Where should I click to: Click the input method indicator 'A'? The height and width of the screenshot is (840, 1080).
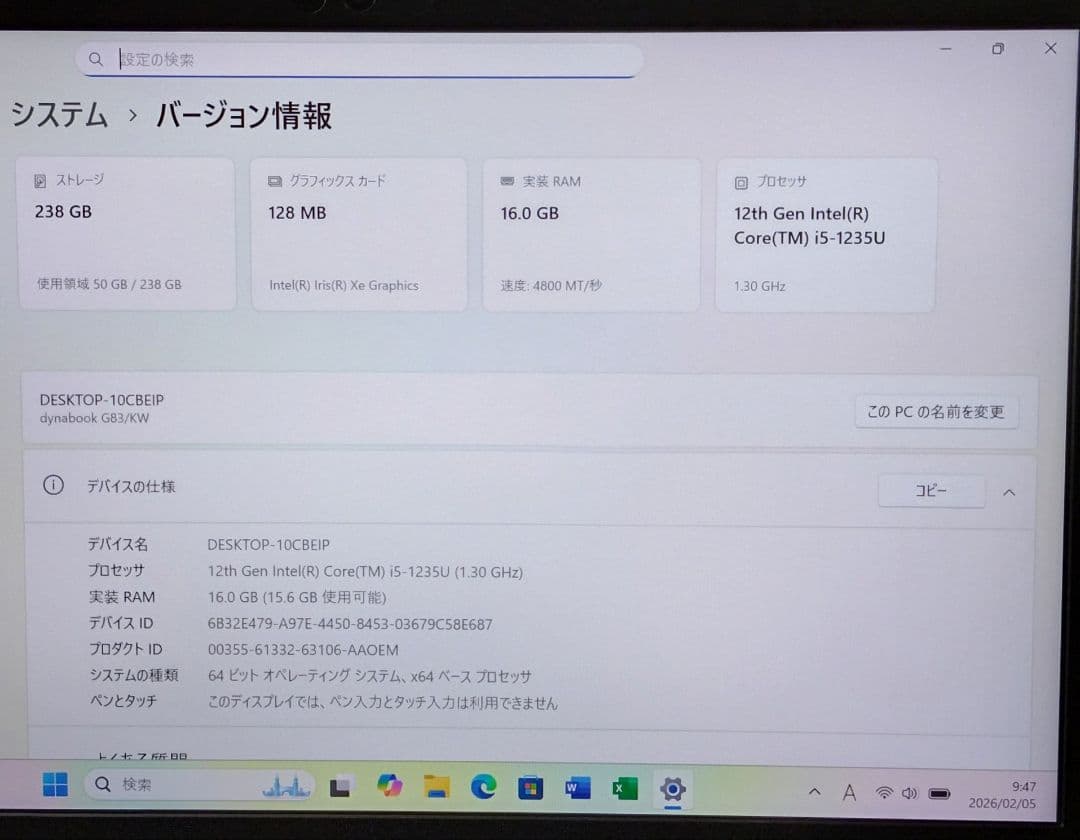click(850, 791)
